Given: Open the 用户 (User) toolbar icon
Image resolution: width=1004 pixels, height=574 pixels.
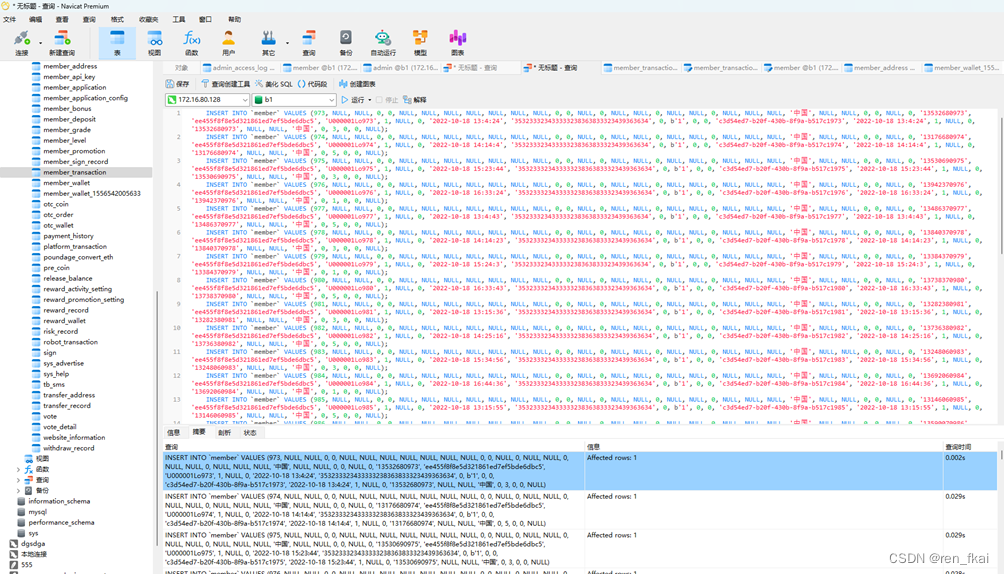Looking at the screenshot, I should [229, 42].
